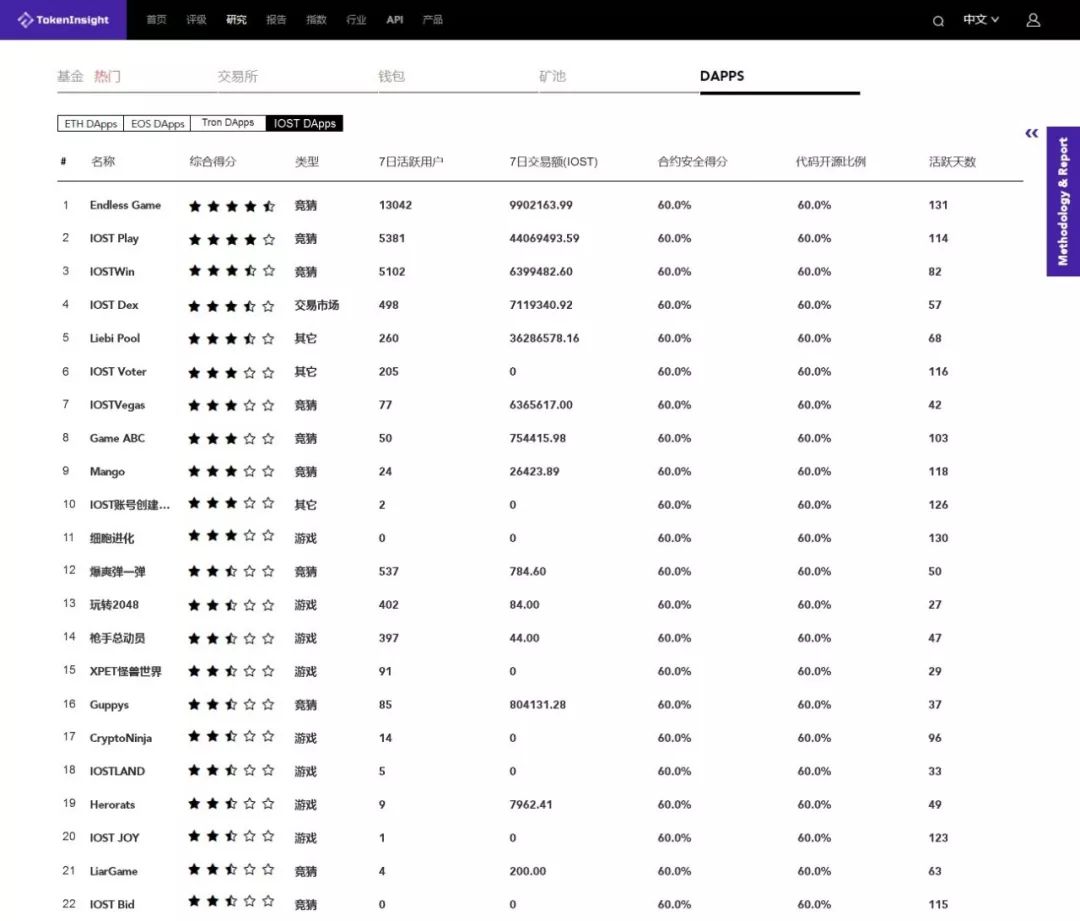Viewport: 1080px width, 921px height.
Task: Open 报告 in the navigation bar
Action: click(x=276, y=19)
